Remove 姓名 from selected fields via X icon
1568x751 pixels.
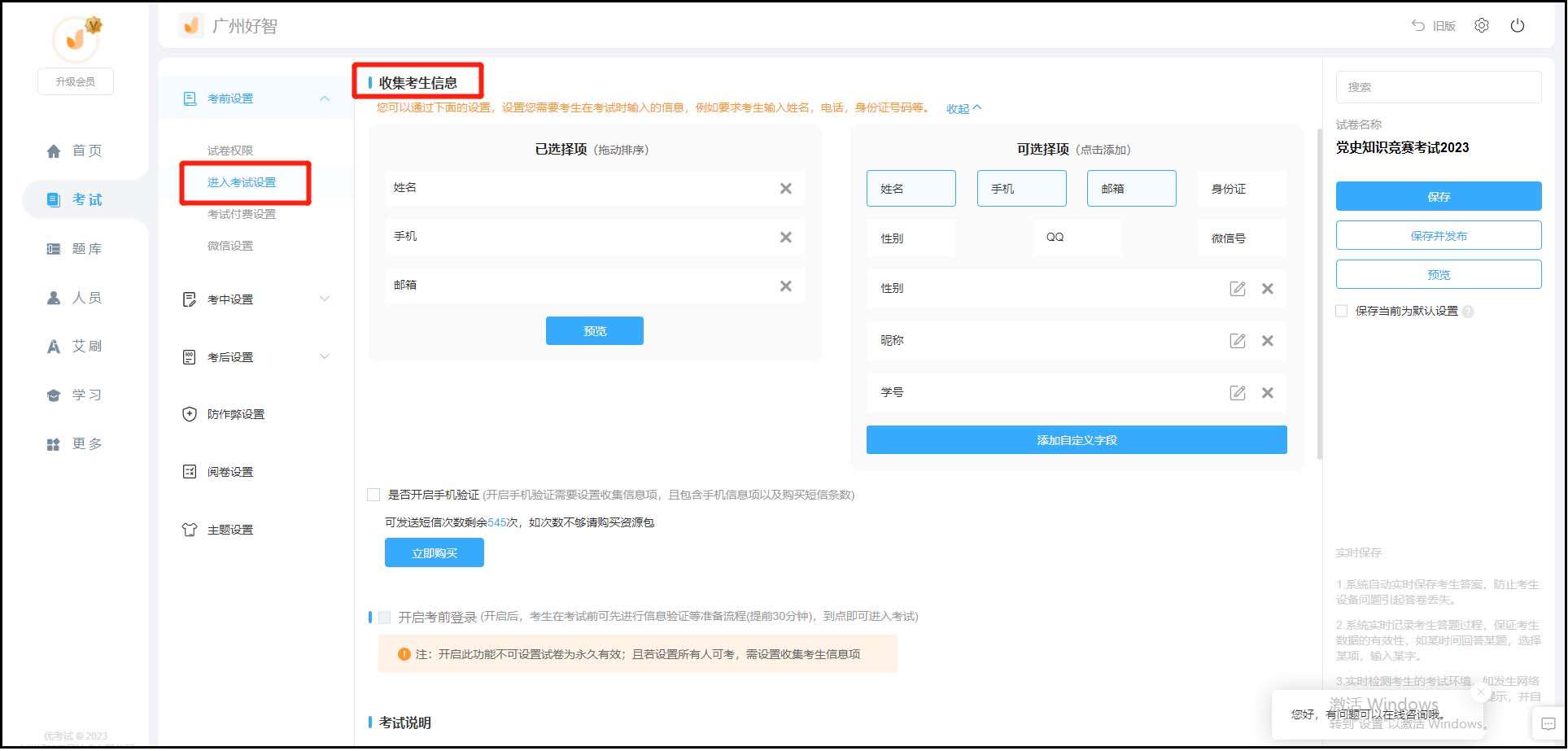[x=784, y=188]
